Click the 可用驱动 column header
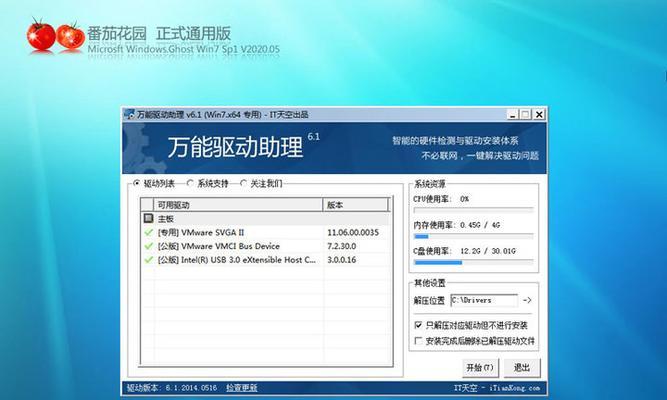 tap(238, 205)
